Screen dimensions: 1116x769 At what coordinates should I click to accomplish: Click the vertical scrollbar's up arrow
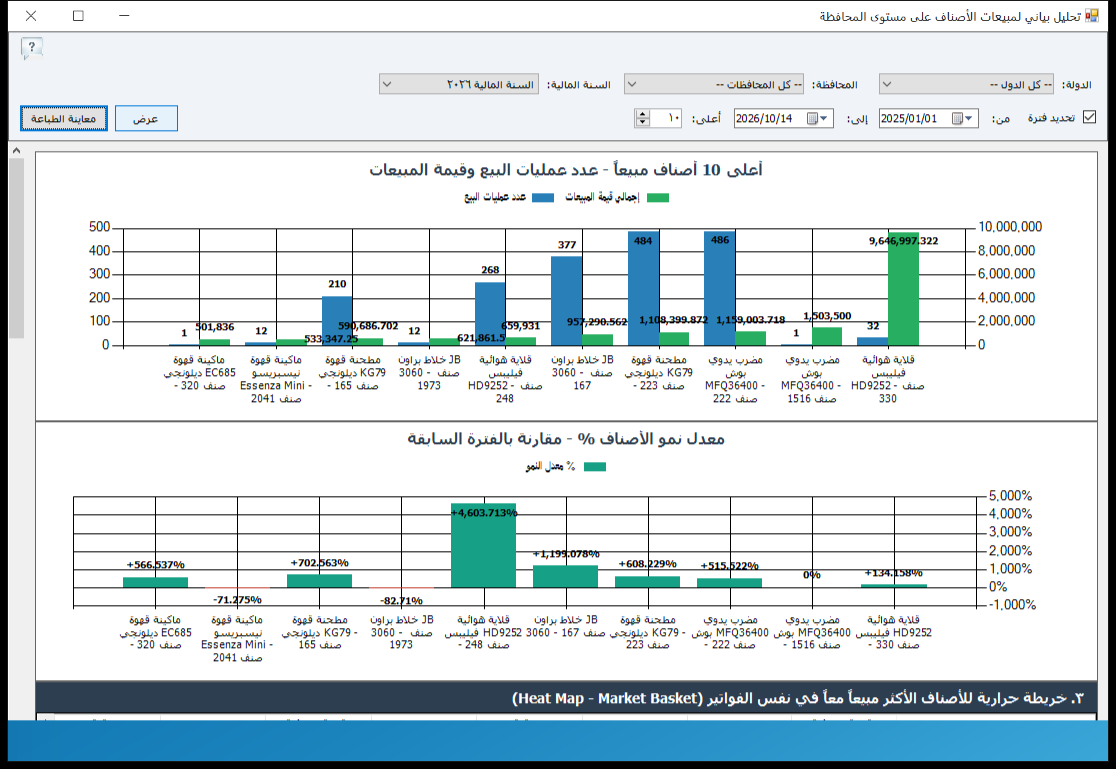[16, 150]
